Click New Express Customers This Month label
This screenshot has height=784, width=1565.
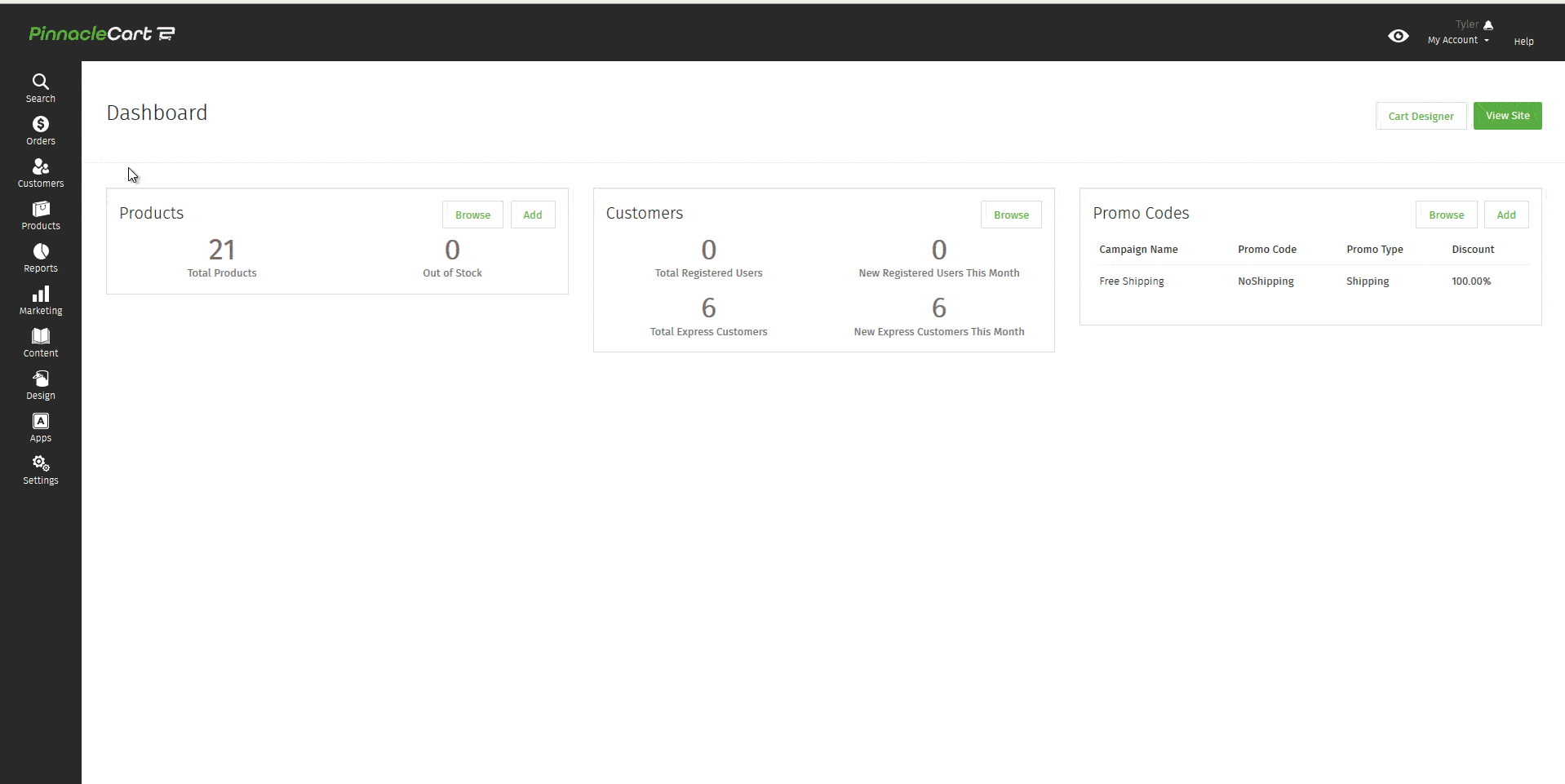(939, 332)
